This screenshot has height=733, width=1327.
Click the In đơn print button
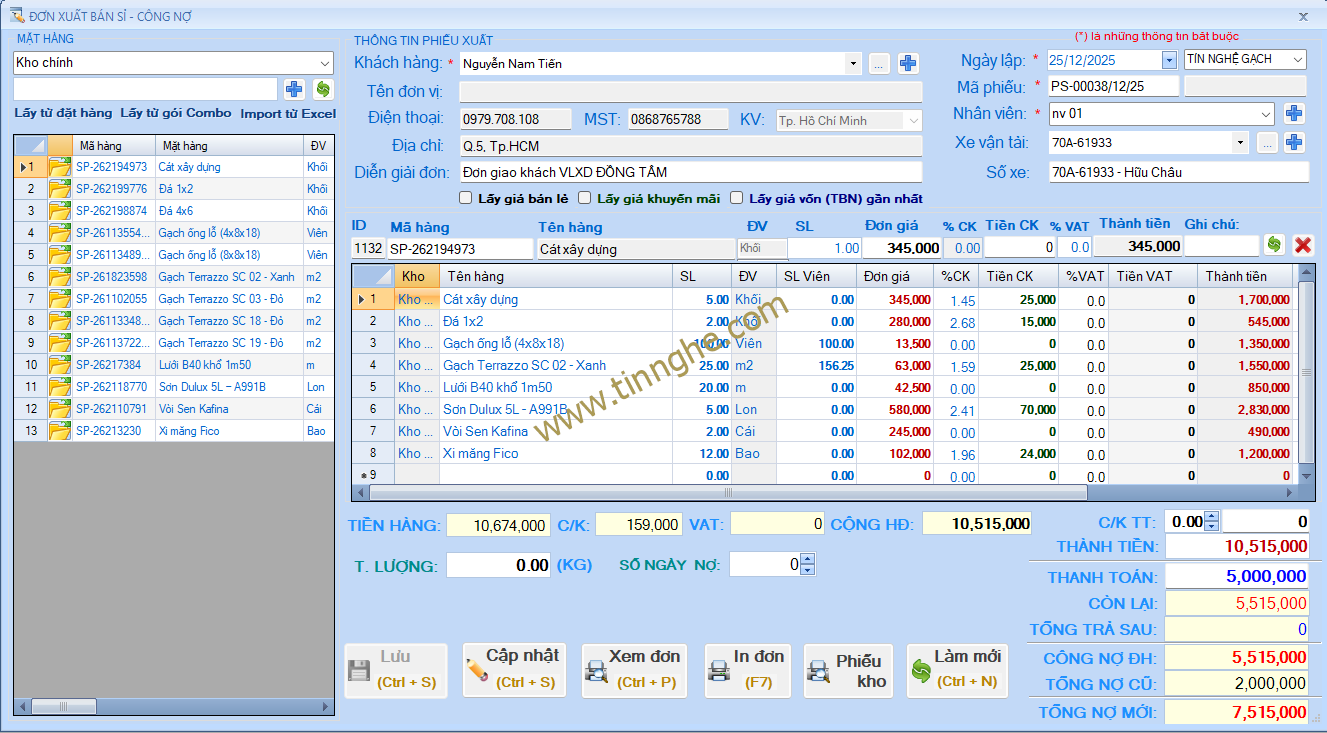point(747,669)
